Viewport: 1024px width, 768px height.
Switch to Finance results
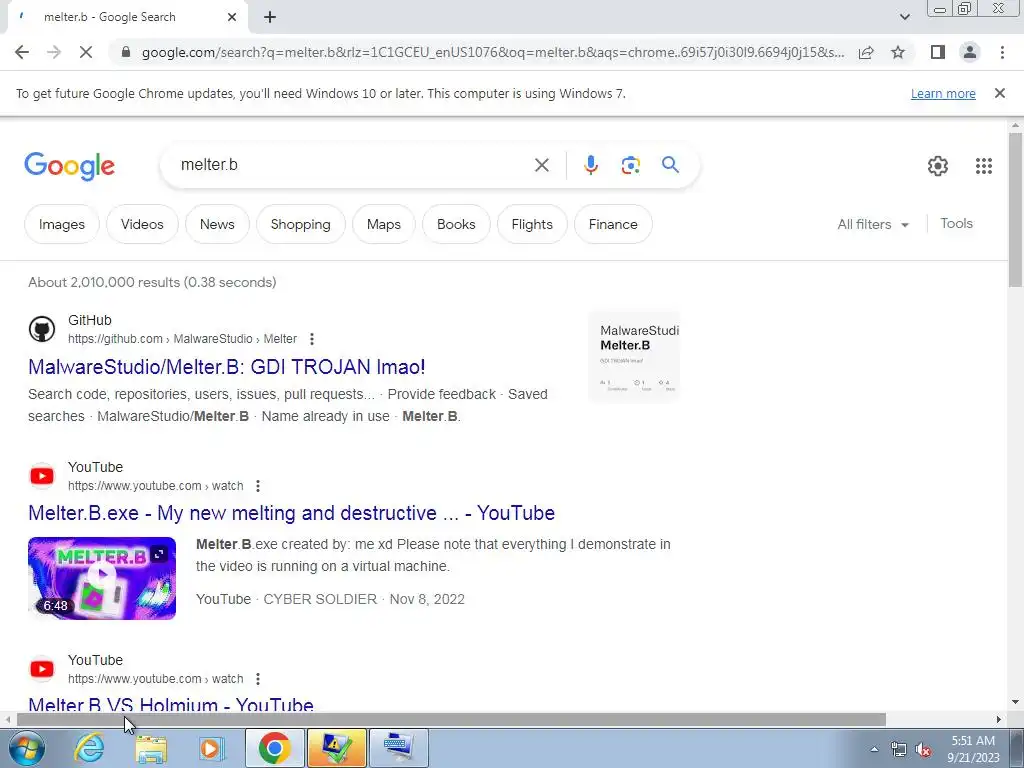pyautogui.click(x=613, y=224)
